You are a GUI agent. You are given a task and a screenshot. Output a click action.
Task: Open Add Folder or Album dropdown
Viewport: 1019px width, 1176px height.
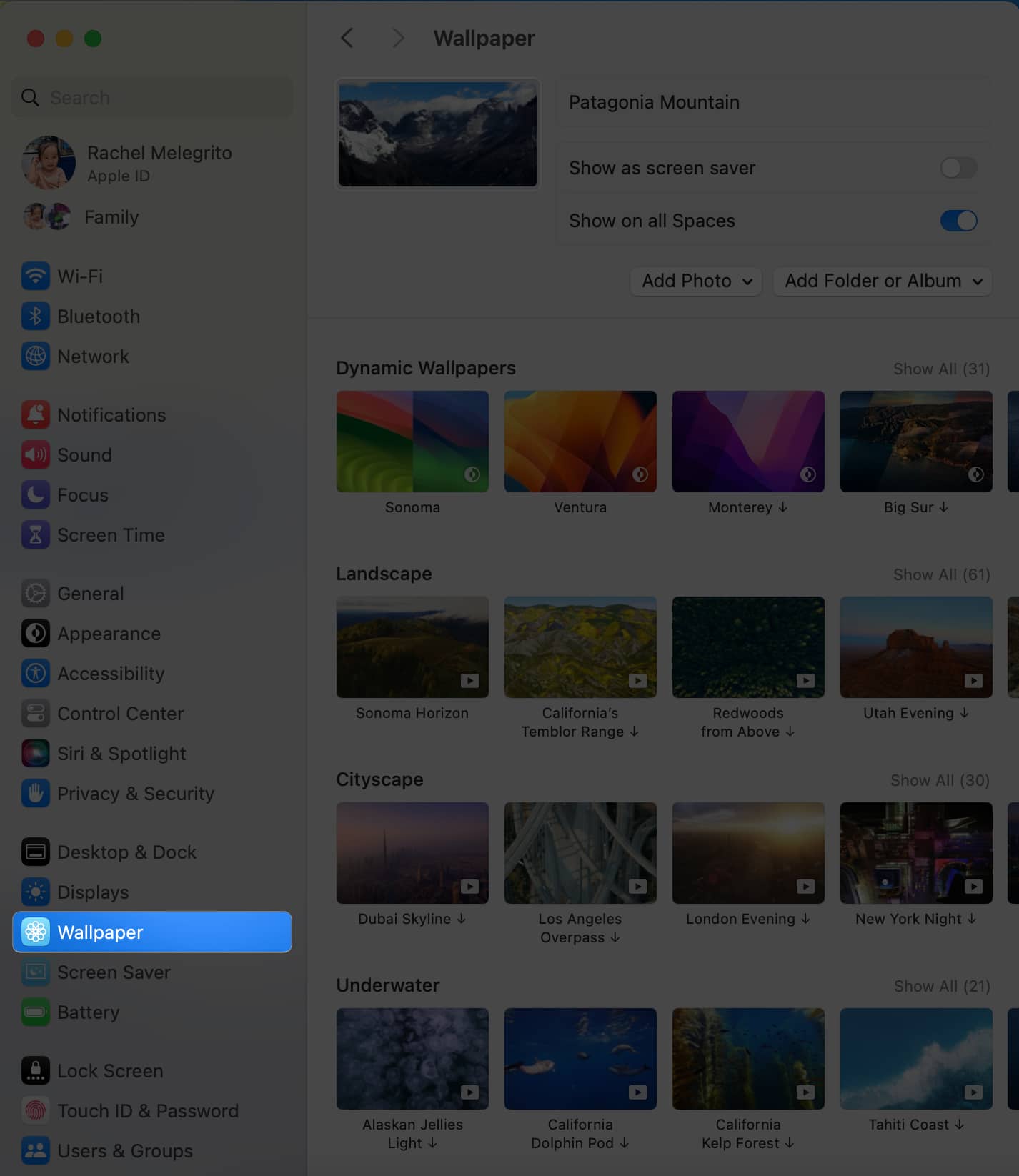883,281
